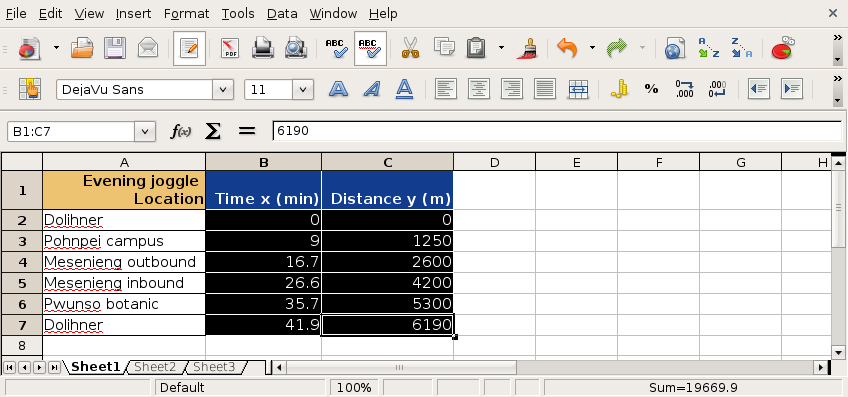
Task: Click the Sum sigma button
Action: click(x=213, y=131)
